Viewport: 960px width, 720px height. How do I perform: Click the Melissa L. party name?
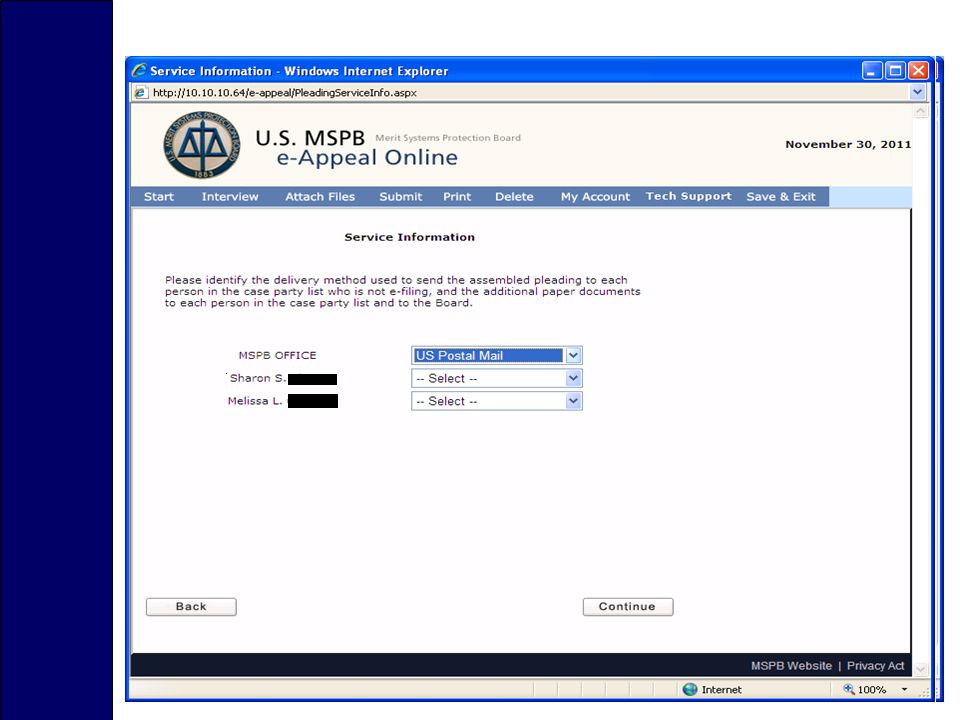point(255,401)
